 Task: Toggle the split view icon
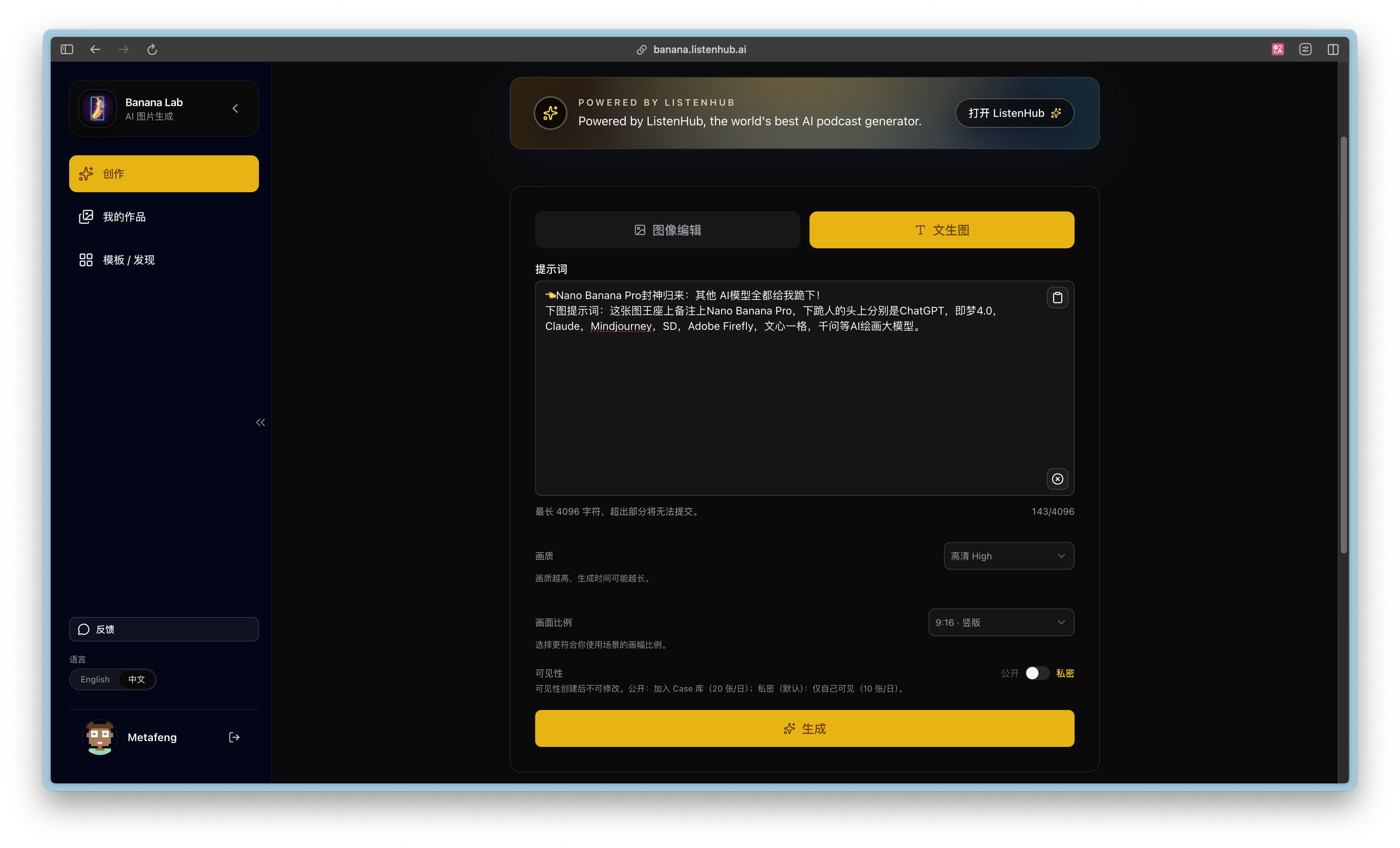coord(1333,50)
